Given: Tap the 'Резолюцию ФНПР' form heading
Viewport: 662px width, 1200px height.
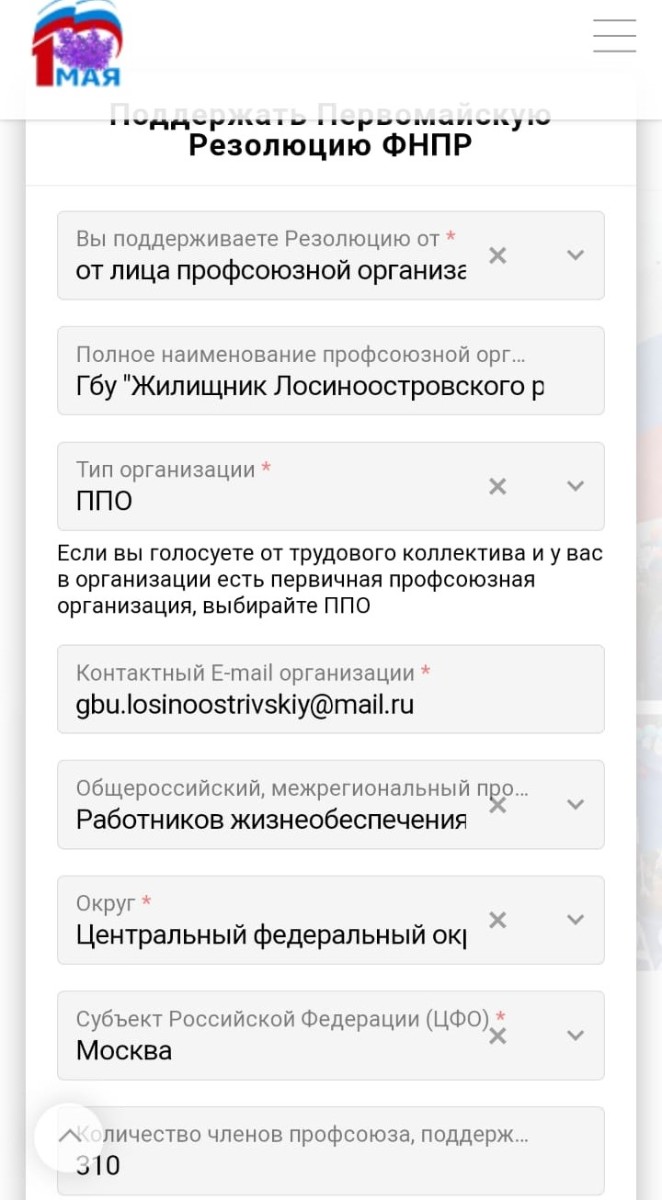Looking at the screenshot, I should (x=331, y=146).
